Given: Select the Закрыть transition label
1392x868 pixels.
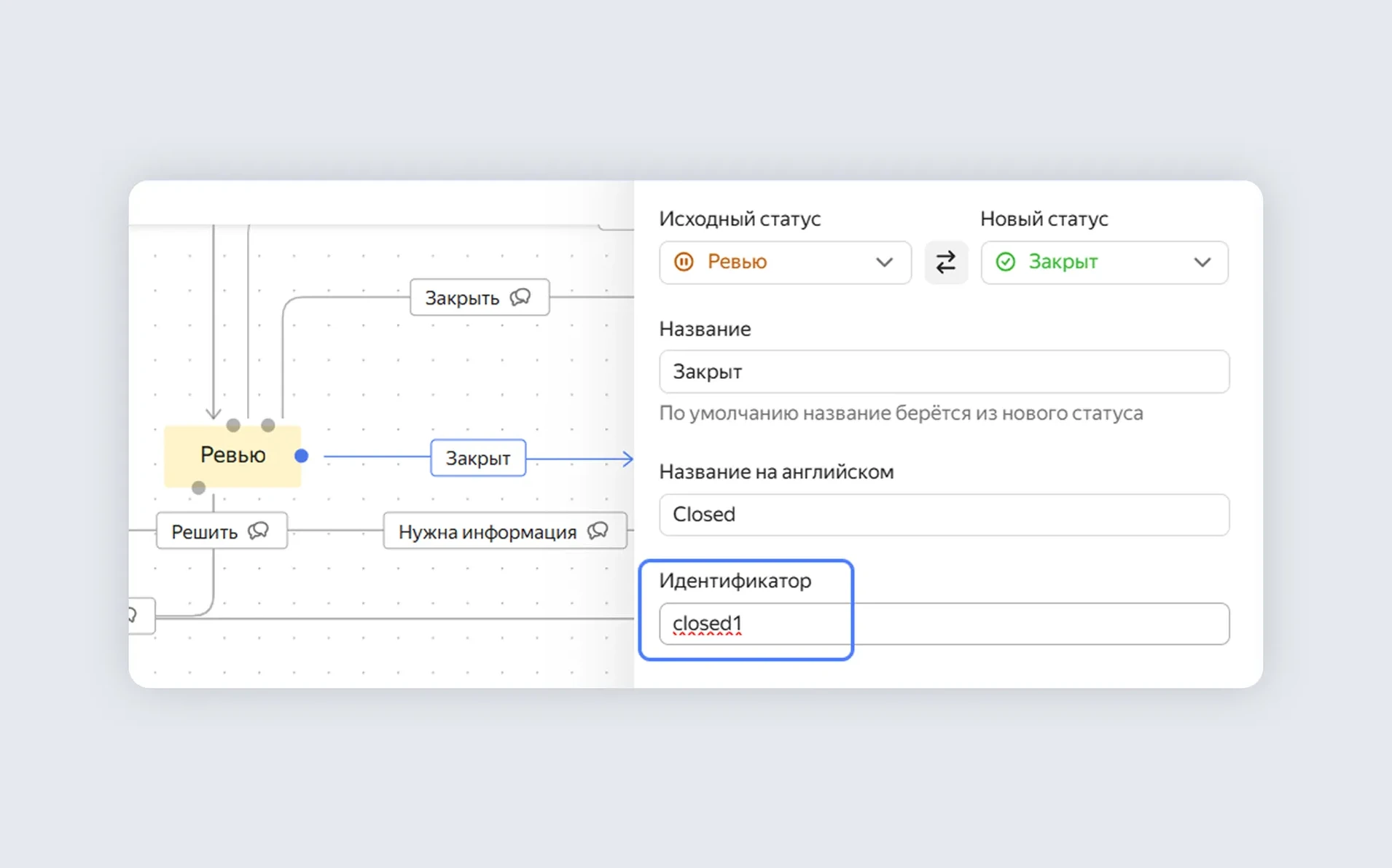Looking at the screenshot, I should point(463,298).
